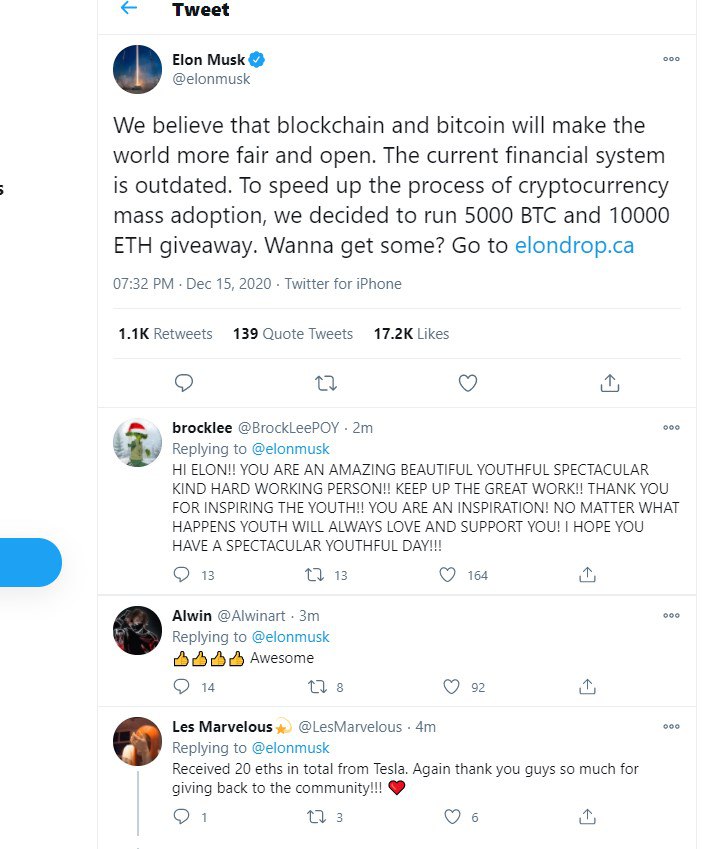Click the blue rounded button at left edge
This screenshot has width=719, height=849.
point(30,562)
